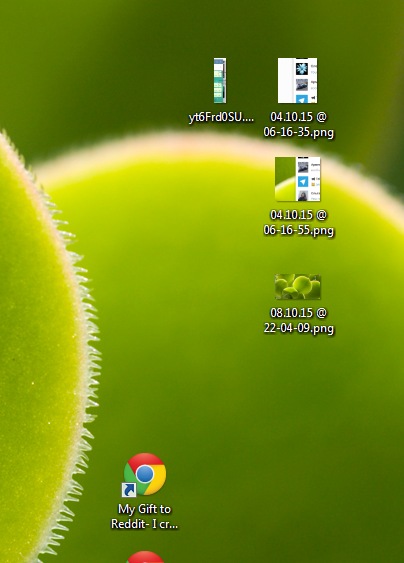Click the 'My Gift to Reddit- I cr...' label
The height and width of the screenshot is (563, 404).
point(144,516)
